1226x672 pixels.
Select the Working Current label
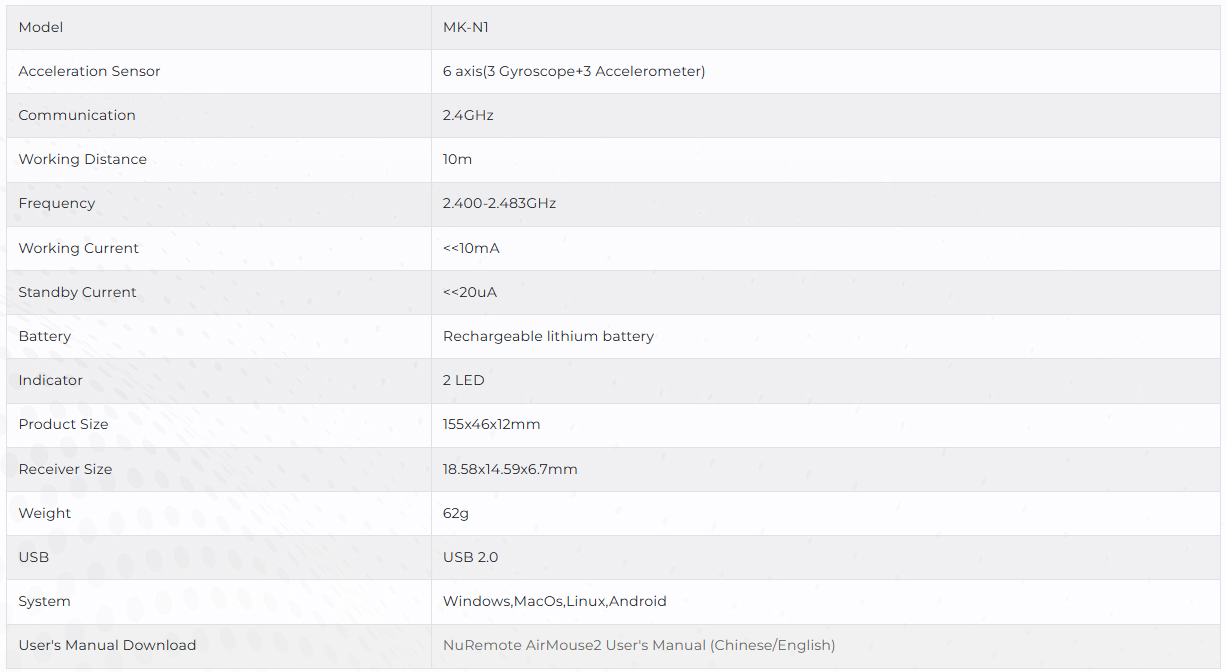click(78, 248)
